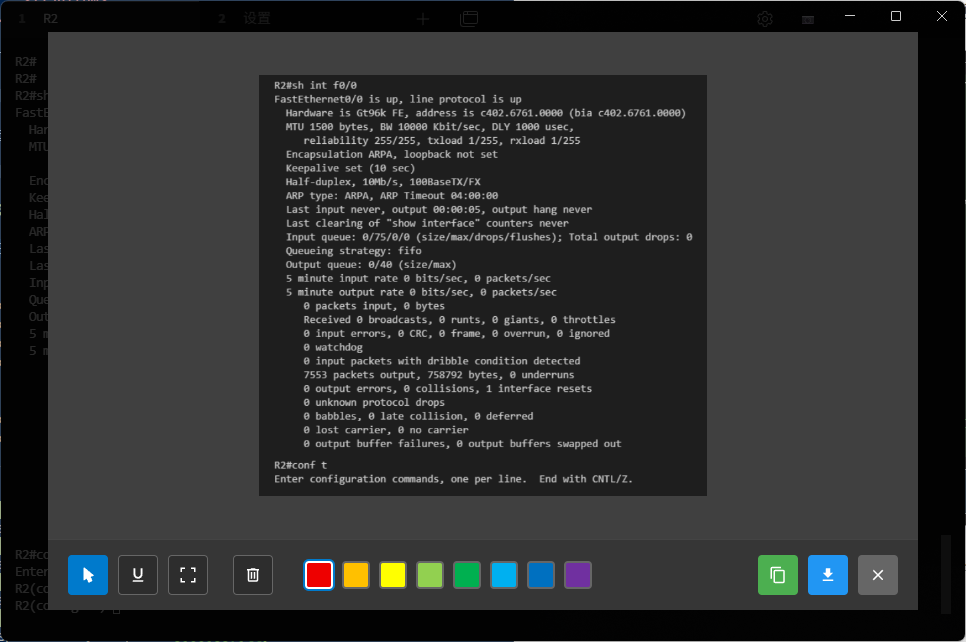Select the pointer cursor tool
This screenshot has width=966, height=642.
(x=88, y=575)
